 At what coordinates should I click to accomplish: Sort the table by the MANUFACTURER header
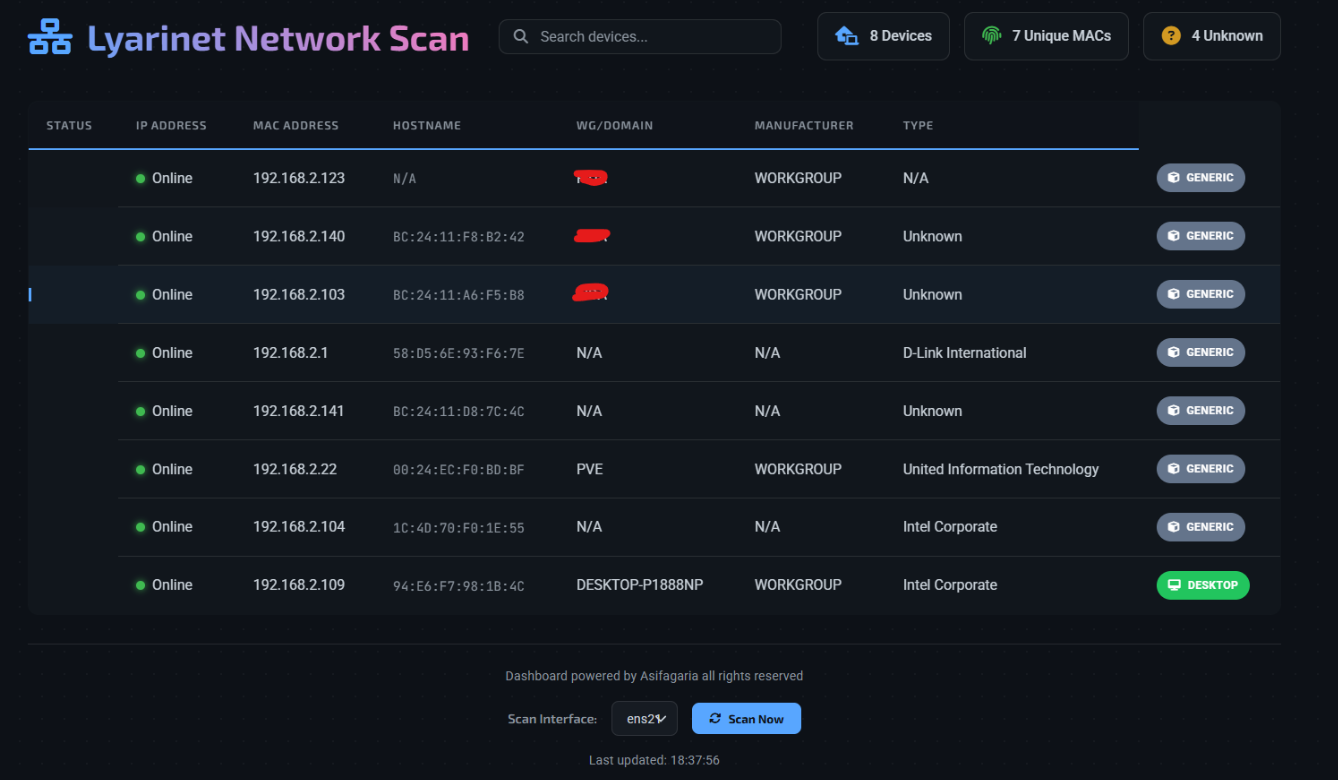pyautogui.click(x=803, y=125)
